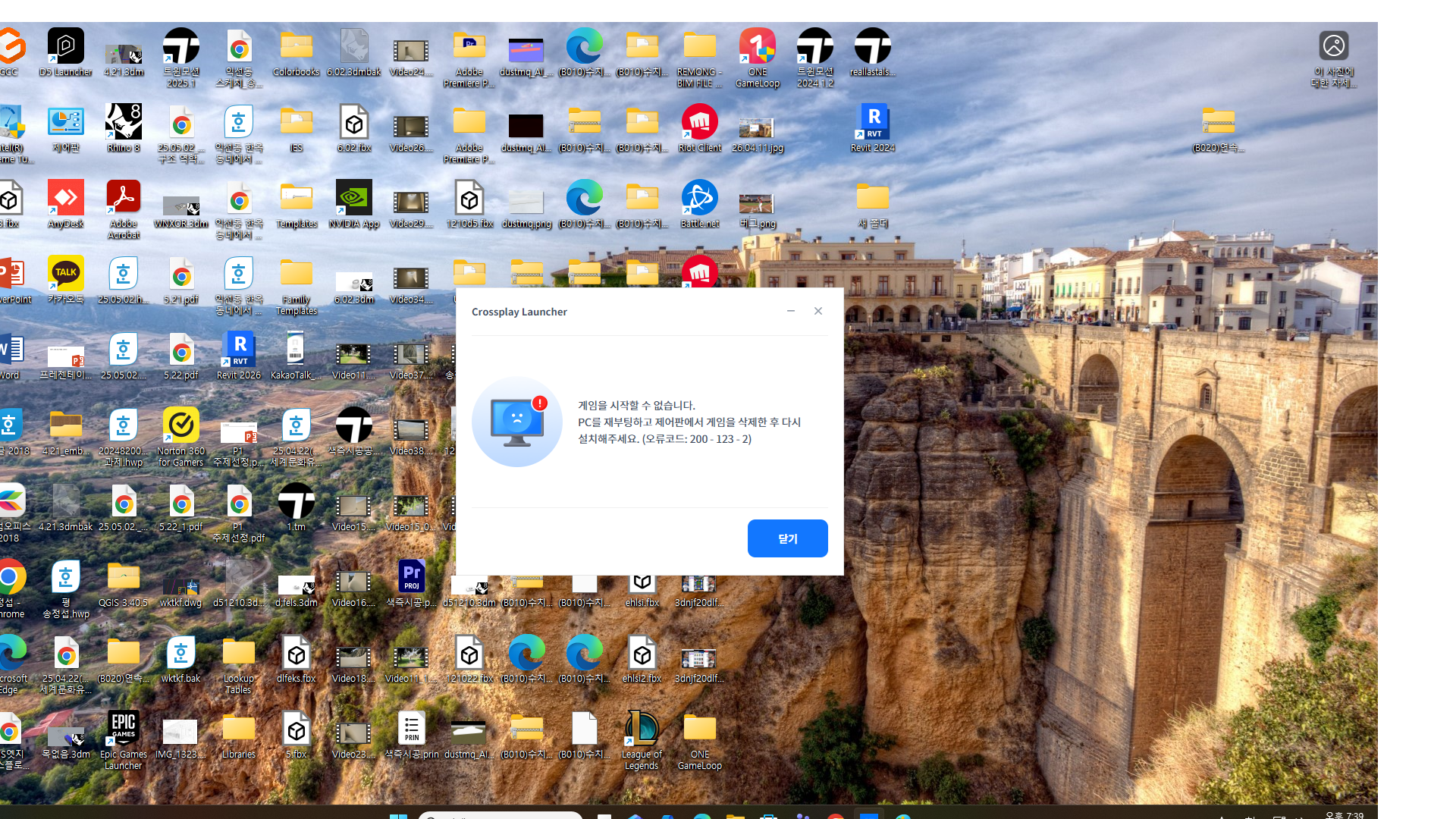Click the 닫기 button in dialog
1456x819 pixels.
click(787, 538)
